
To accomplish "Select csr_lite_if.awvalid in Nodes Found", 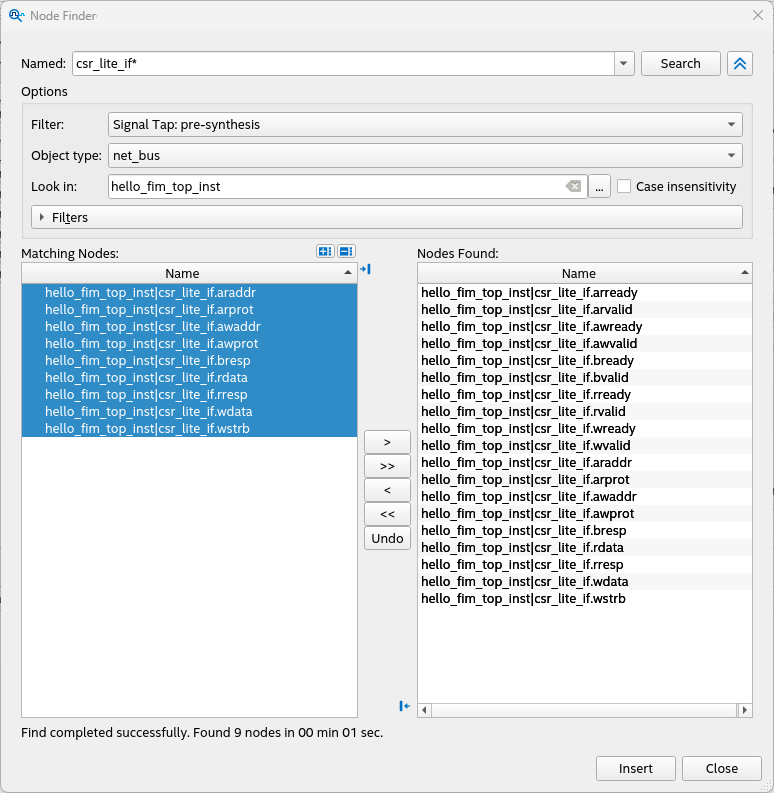I will pyautogui.click(x=585, y=344).
